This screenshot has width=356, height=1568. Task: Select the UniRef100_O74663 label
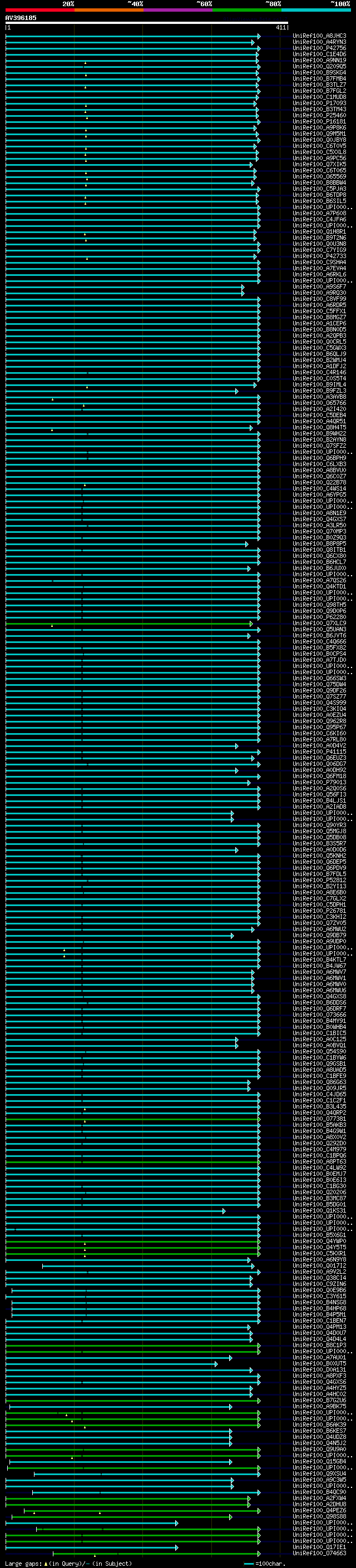pyautogui.click(x=319, y=1554)
